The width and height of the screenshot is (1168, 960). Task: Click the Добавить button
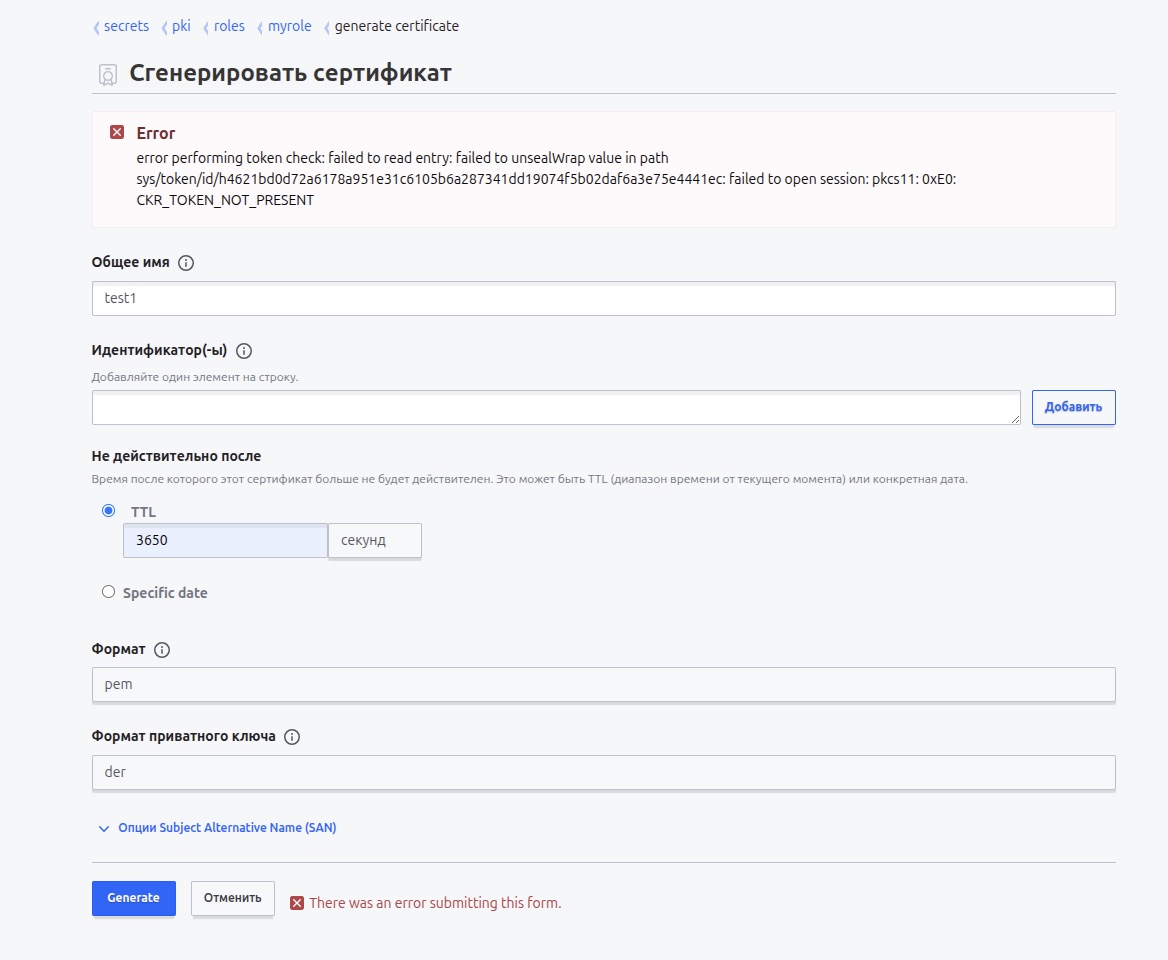pos(1073,407)
